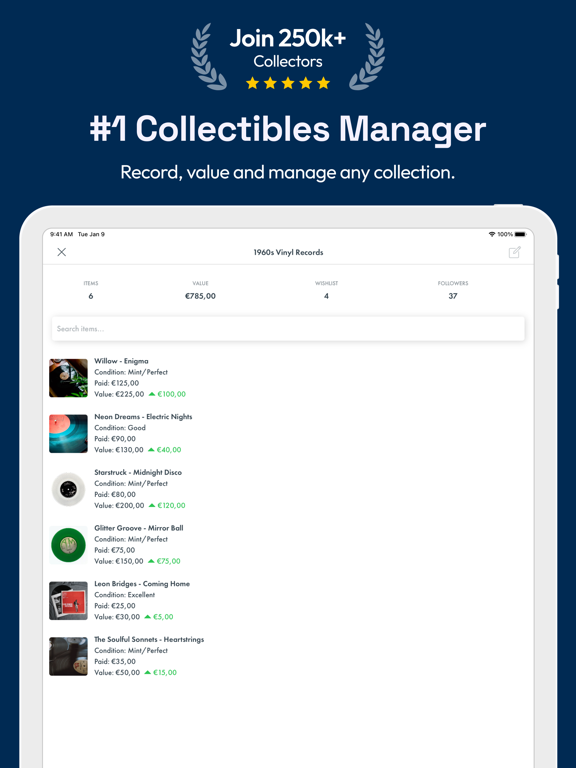
Task: Tap 'Condition: Good' on Neon Dreams row
Action: tap(120, 428)
